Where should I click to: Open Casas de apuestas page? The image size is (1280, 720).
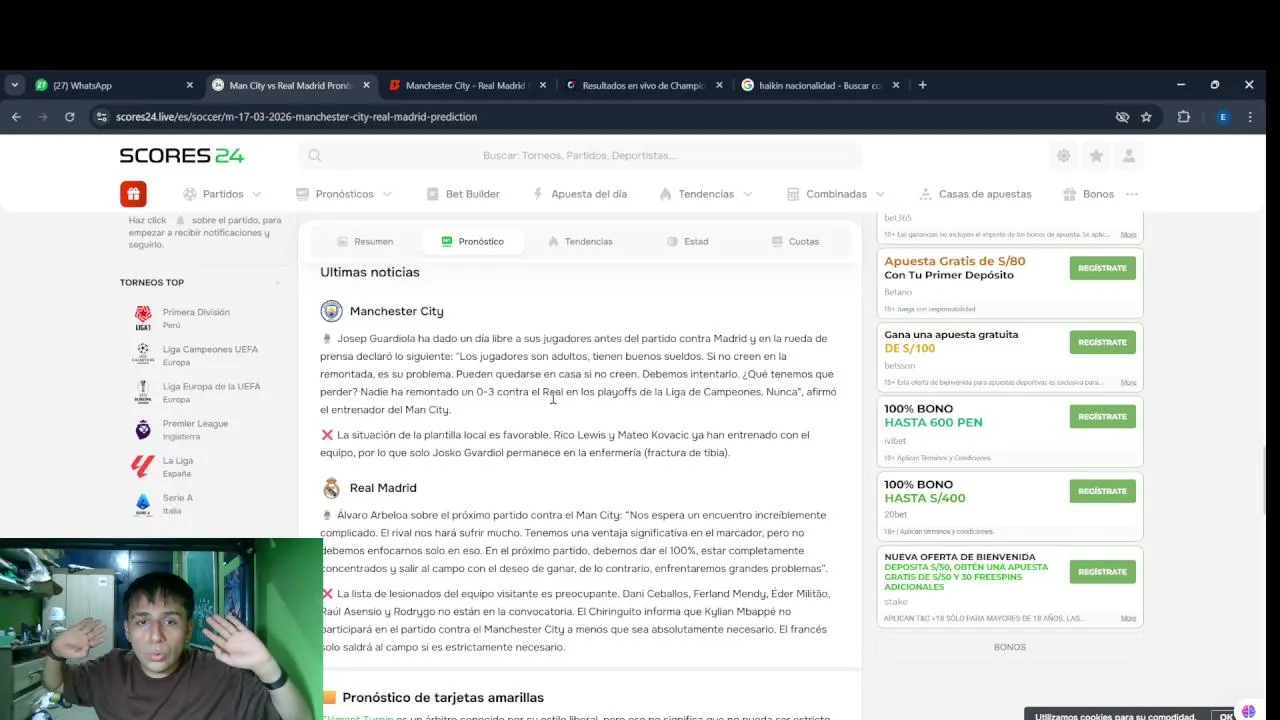(975, 194)
